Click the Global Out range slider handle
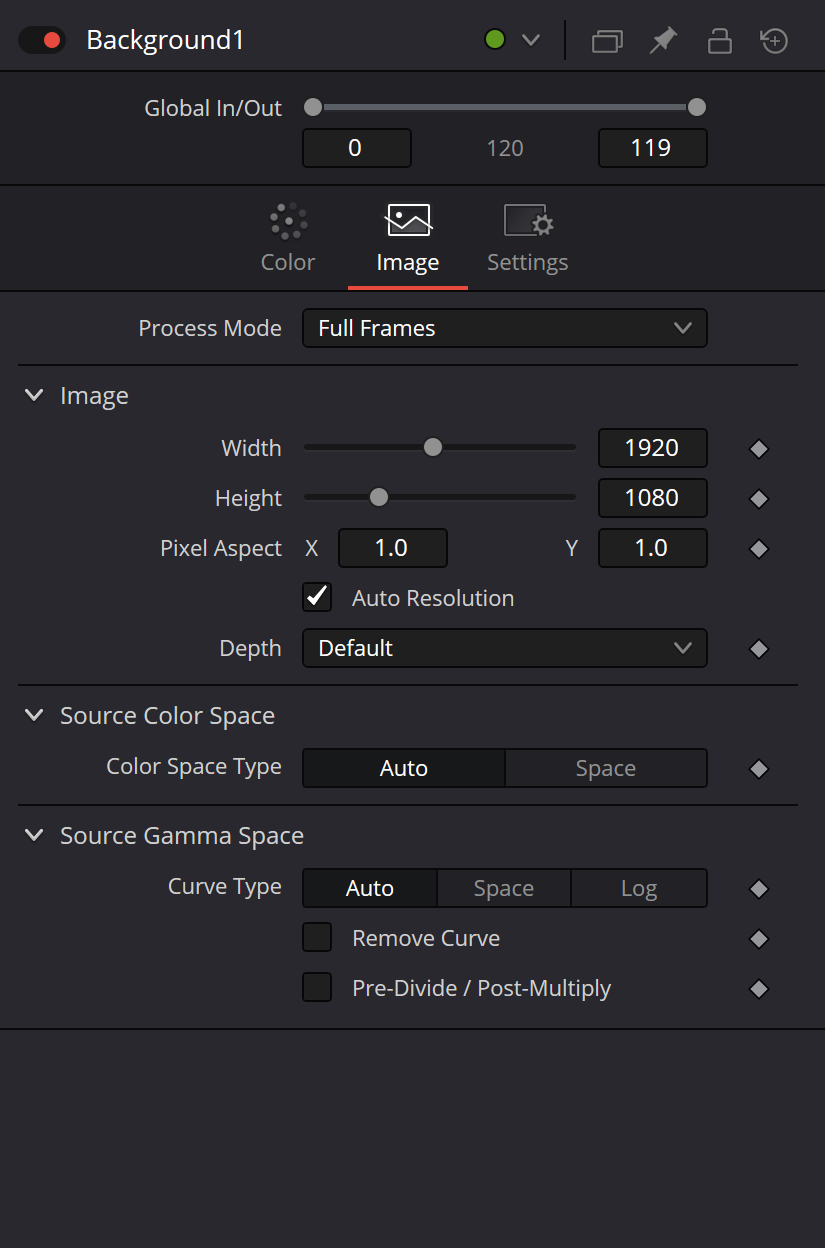 point(697,107)
